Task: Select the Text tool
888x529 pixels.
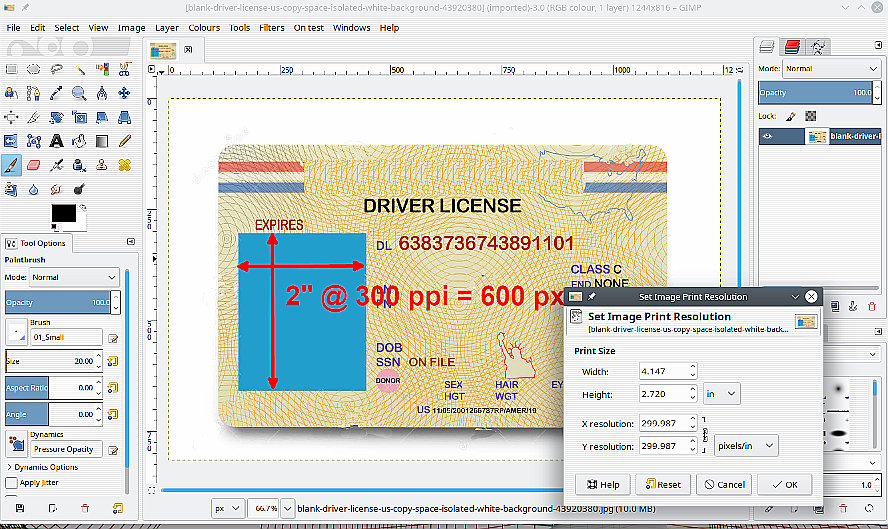Action: pos(57,141)
